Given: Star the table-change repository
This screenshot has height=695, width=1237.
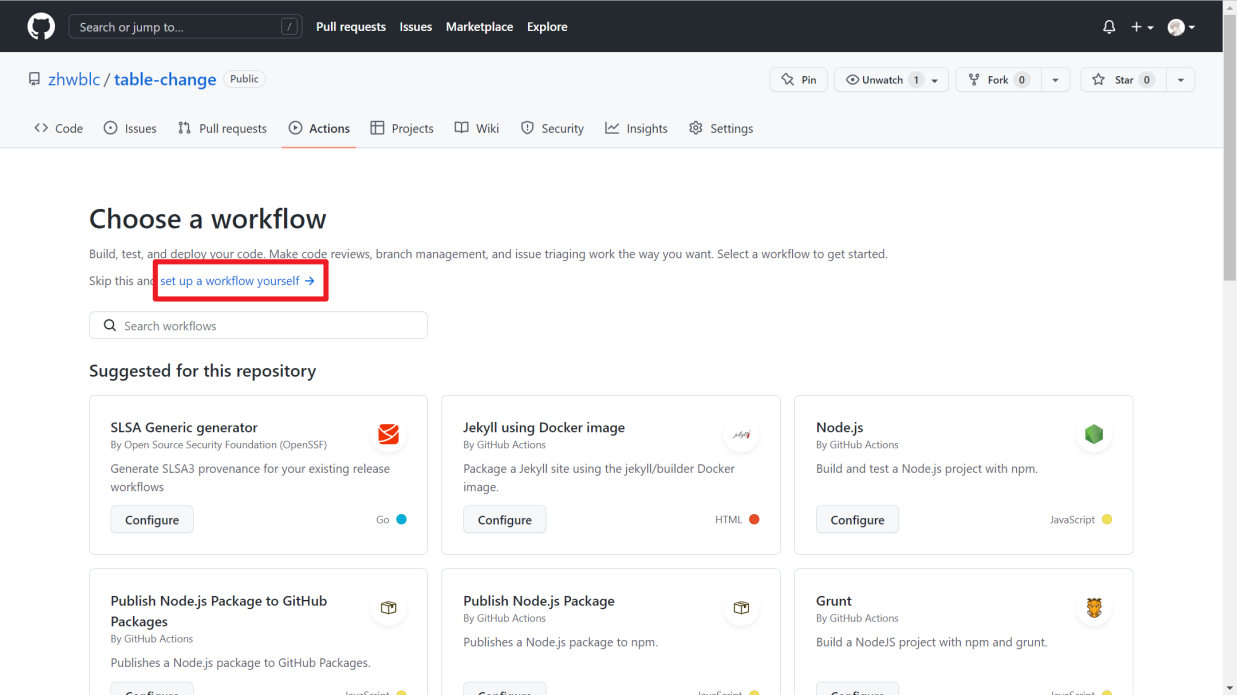Looking at the screenshot, I should point(1123,80).
